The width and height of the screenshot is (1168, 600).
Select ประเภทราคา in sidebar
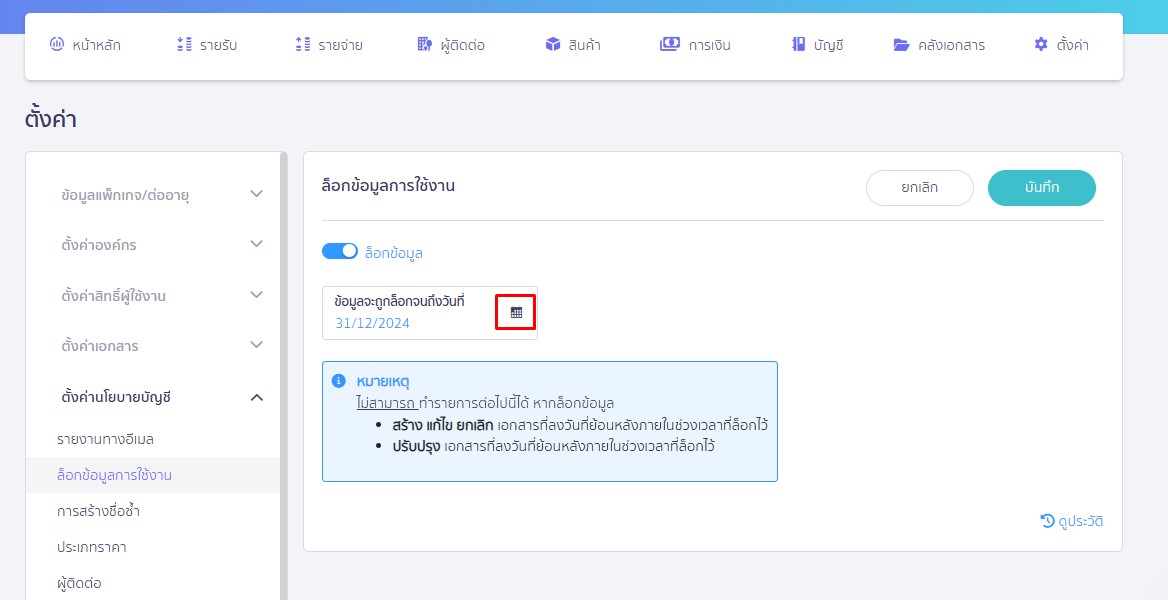(92, 547)
